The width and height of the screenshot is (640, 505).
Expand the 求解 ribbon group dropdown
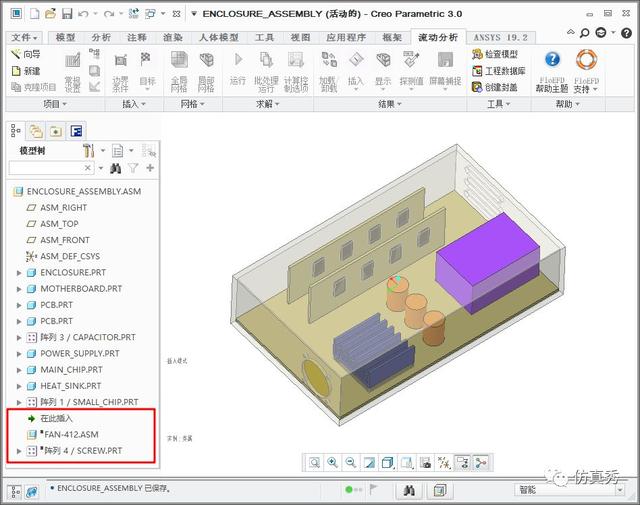click(268, 104)
